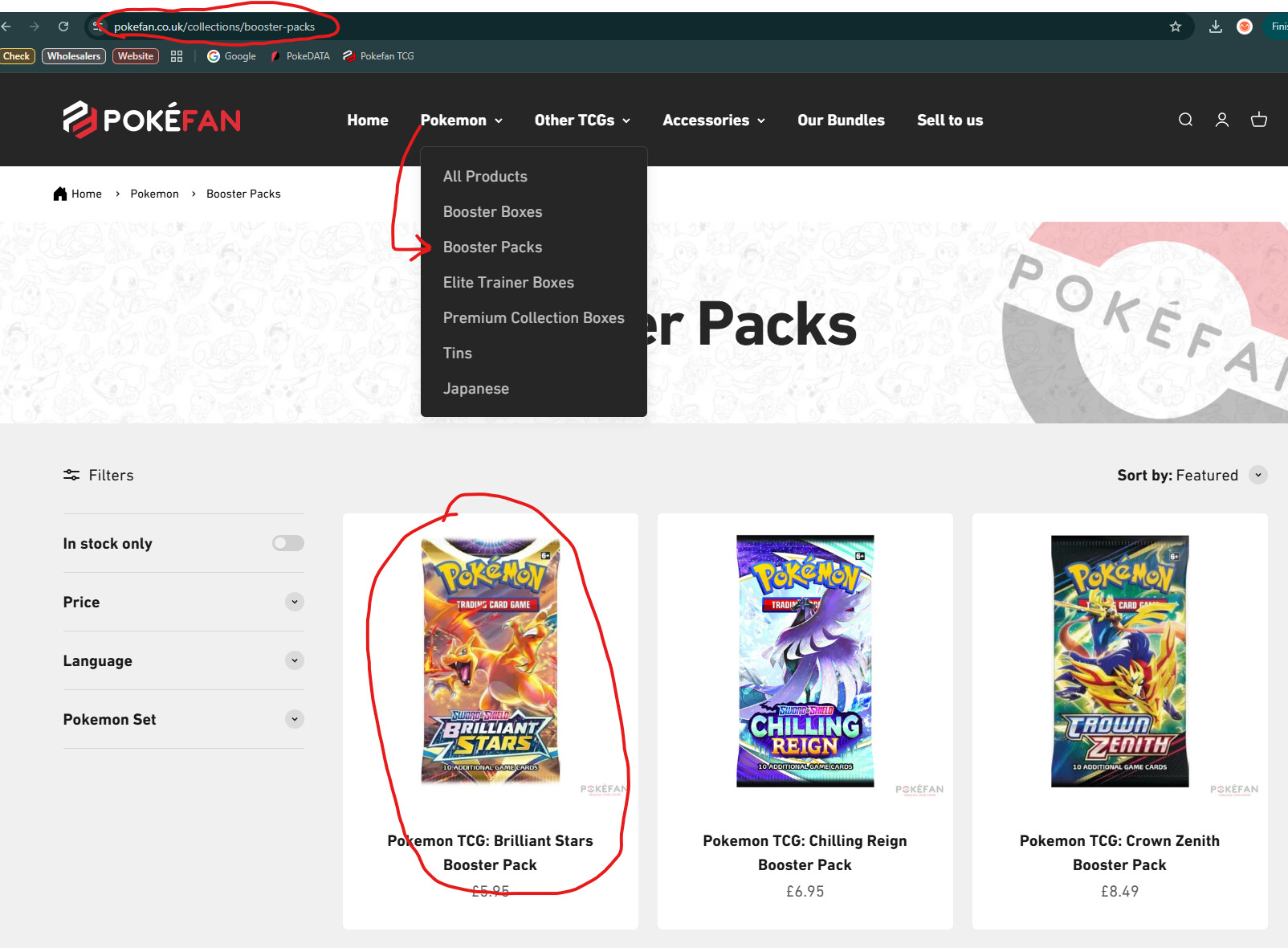Open Brilliant Stars booster pack image
This screenshot has width=1288, height=948.
coord(491,660)
